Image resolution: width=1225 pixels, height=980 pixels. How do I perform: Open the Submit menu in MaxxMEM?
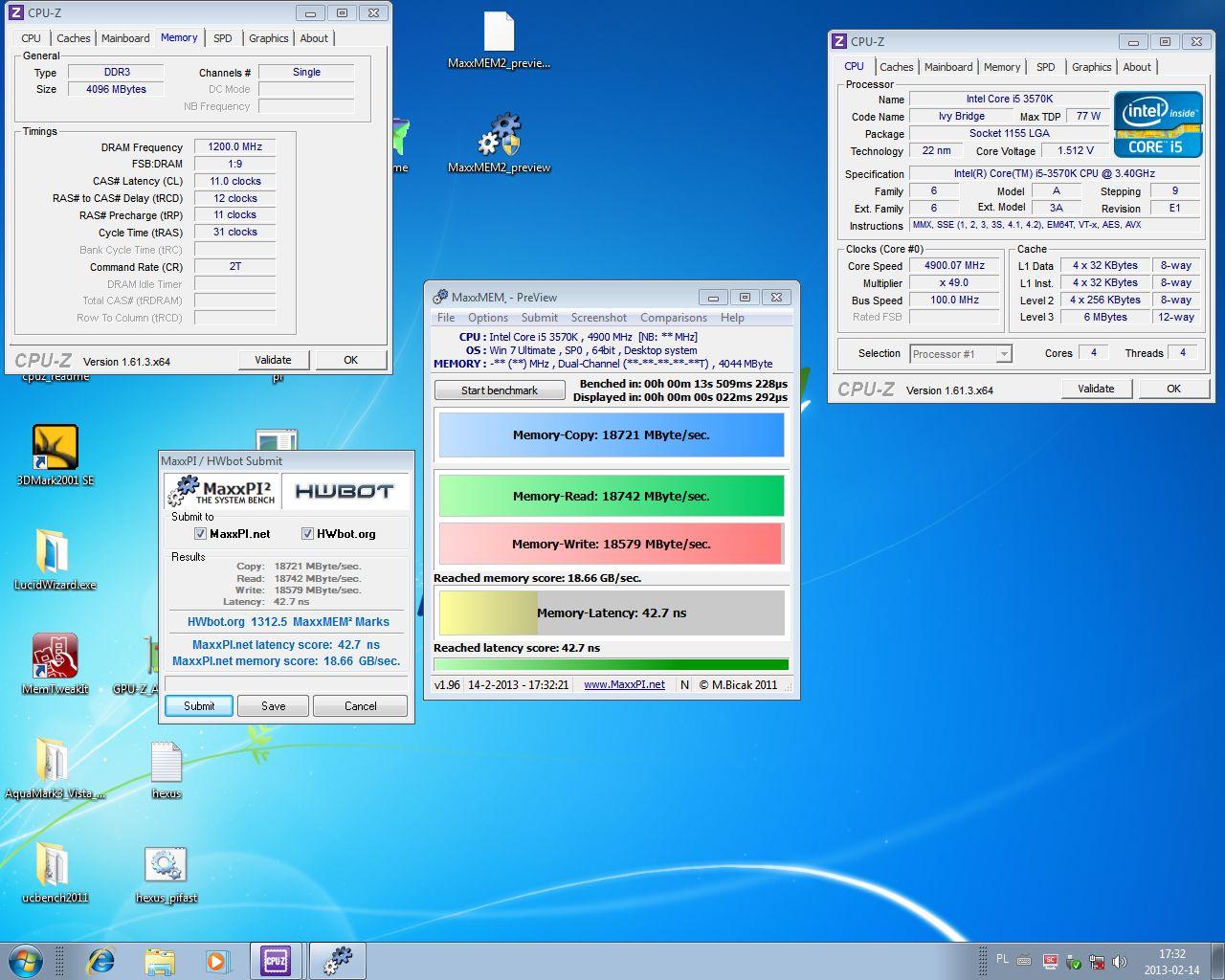[540, 318]
